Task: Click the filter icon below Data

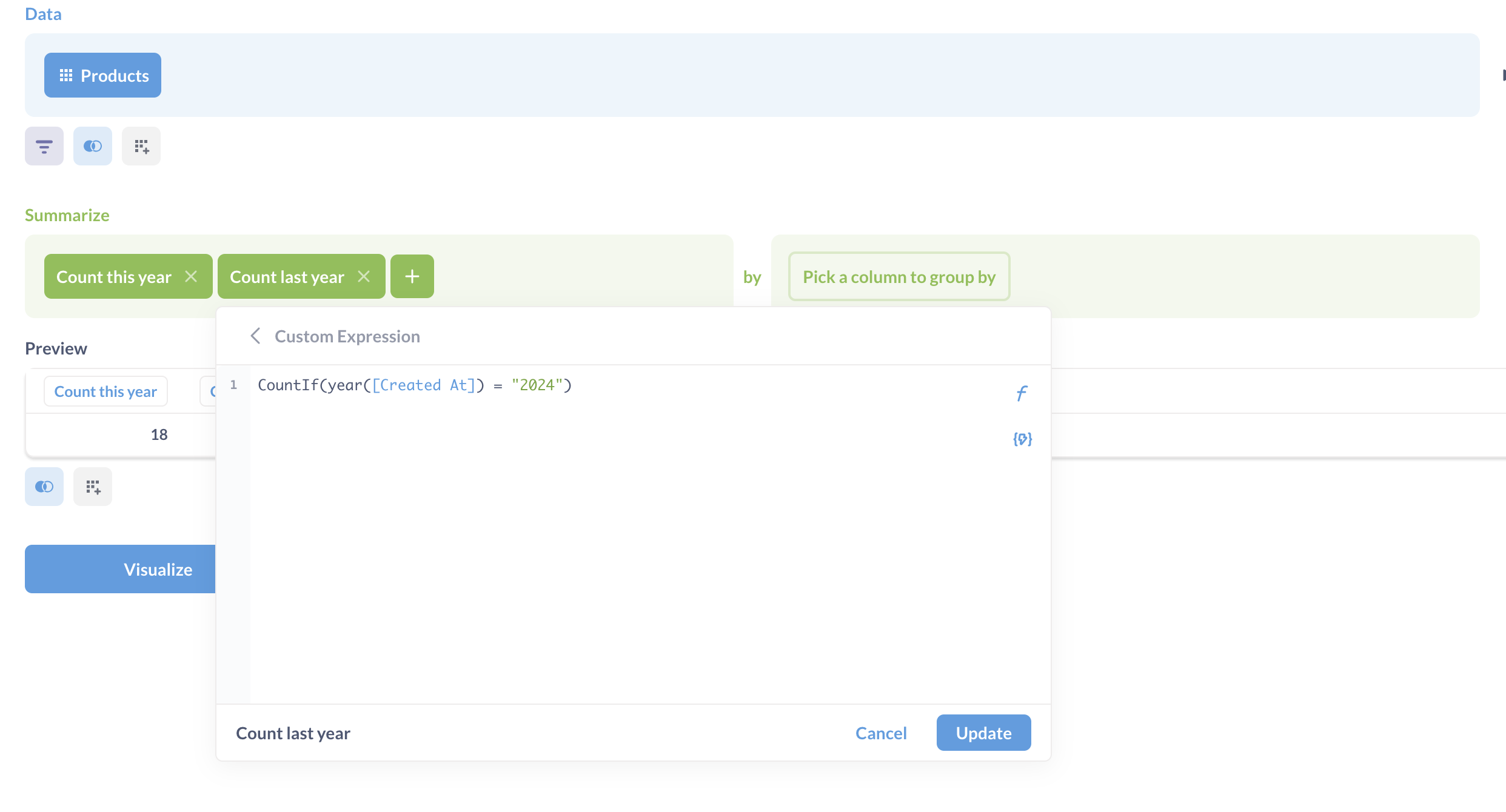Action: click(44, 146)
